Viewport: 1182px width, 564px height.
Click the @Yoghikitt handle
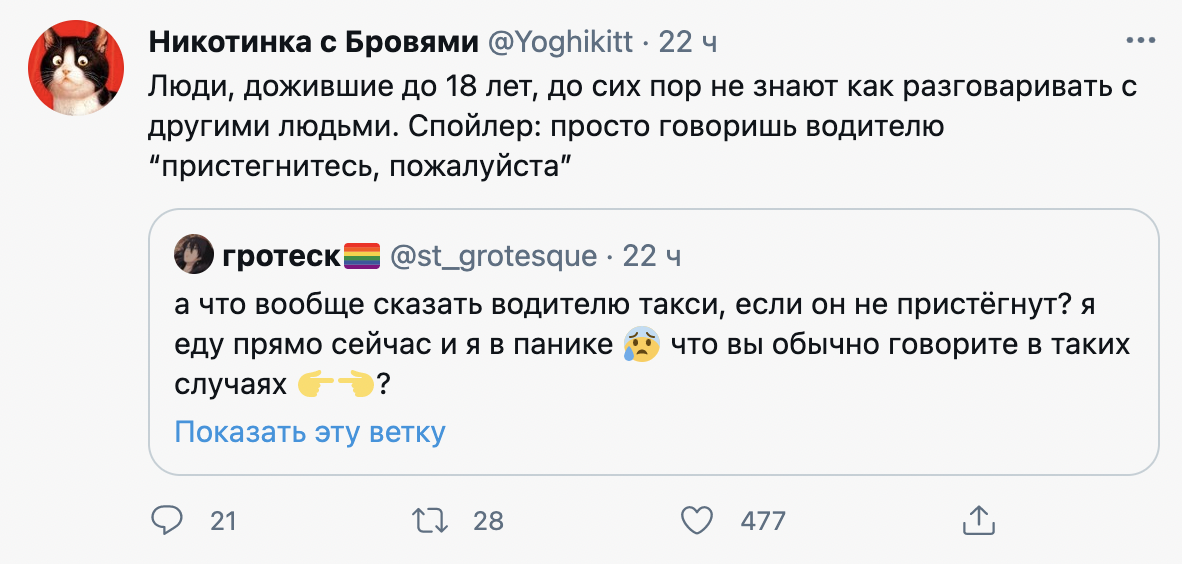559,41
